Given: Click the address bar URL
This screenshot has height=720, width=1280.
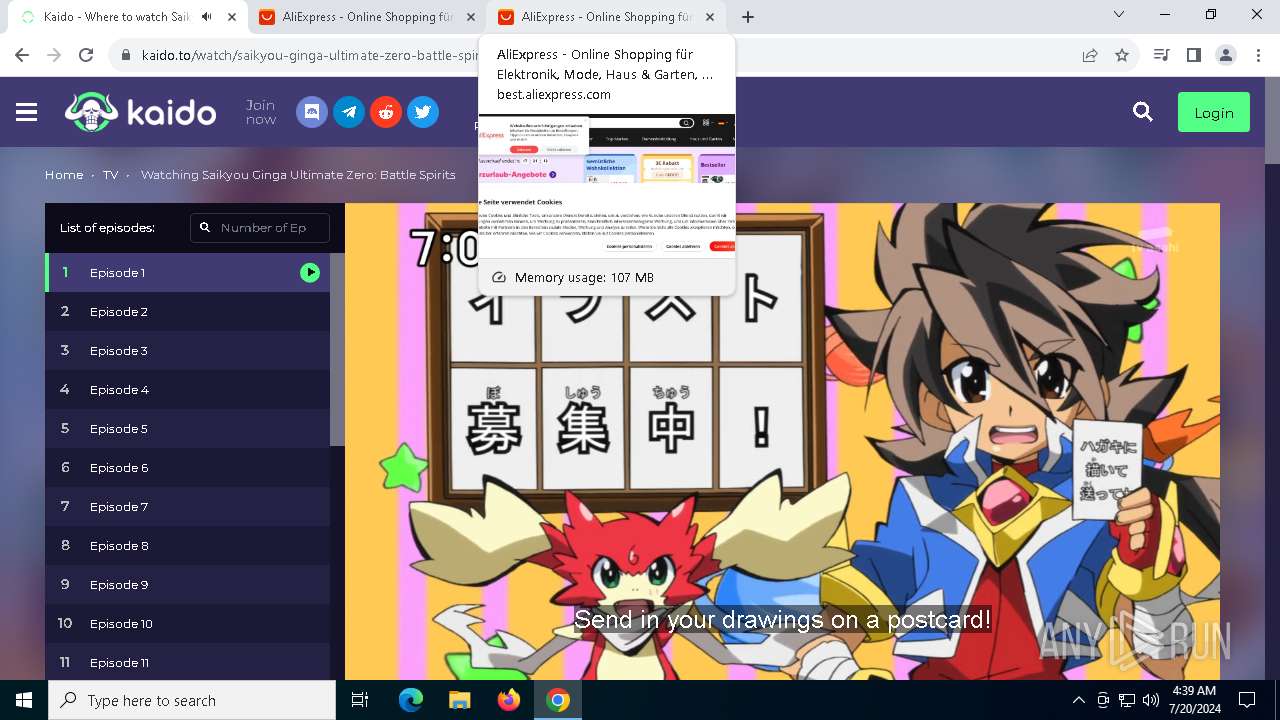Looking at the screenshot, I should 310,55.
